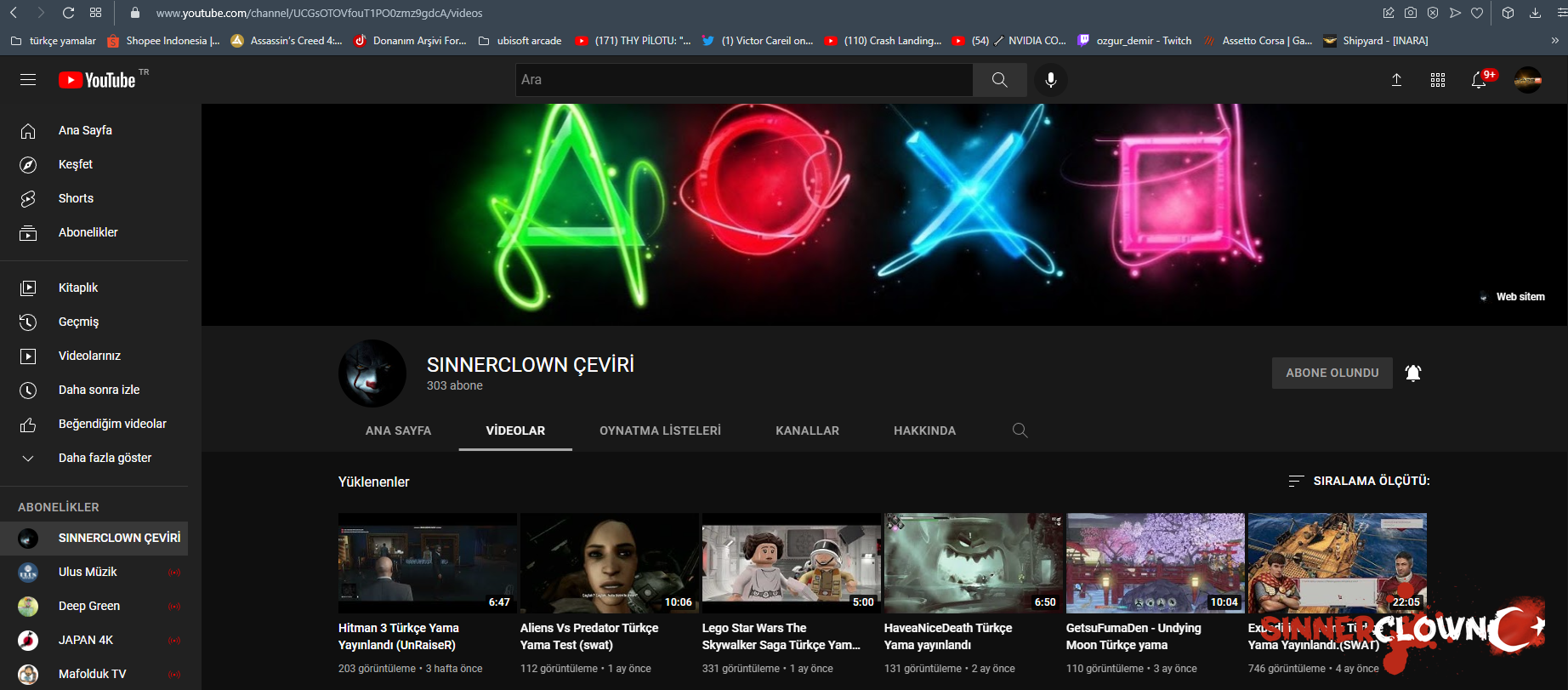The image size is (1568, 690).
Task: Open browser snapshot camera icon
Action: [x=1411, y=13]
